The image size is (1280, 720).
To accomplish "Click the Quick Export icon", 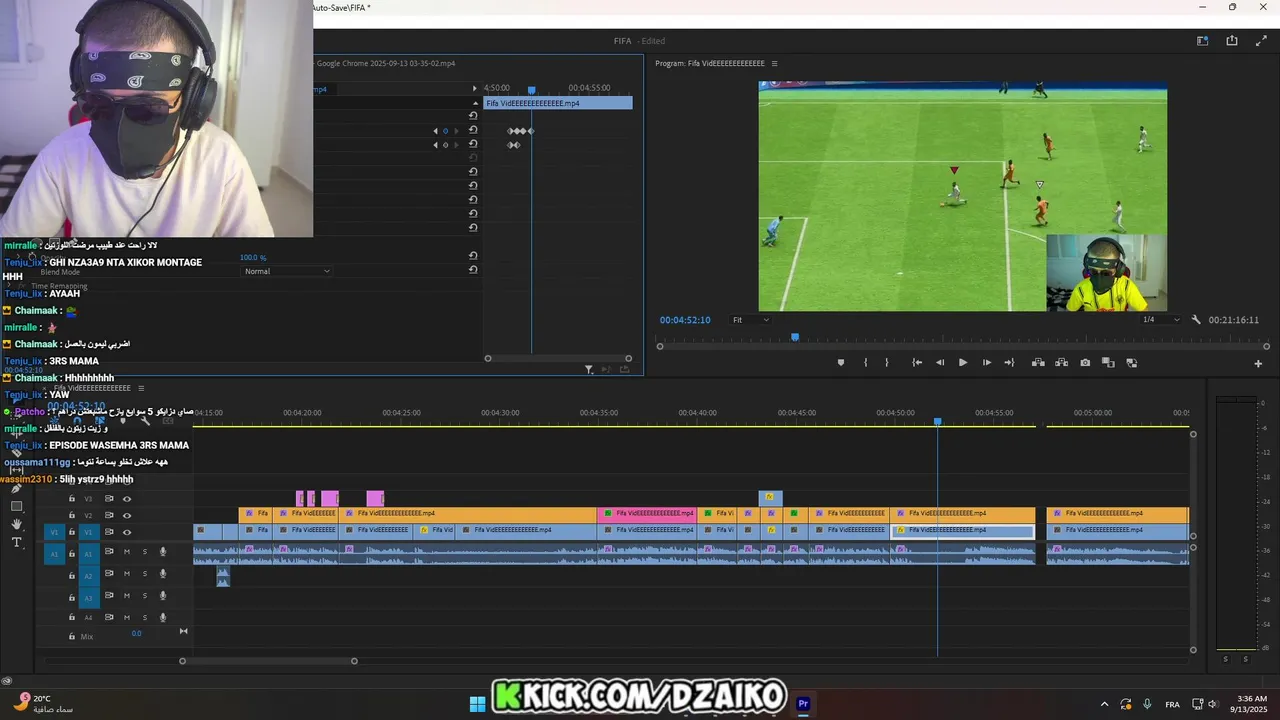I will click(x=1232, y=41).
